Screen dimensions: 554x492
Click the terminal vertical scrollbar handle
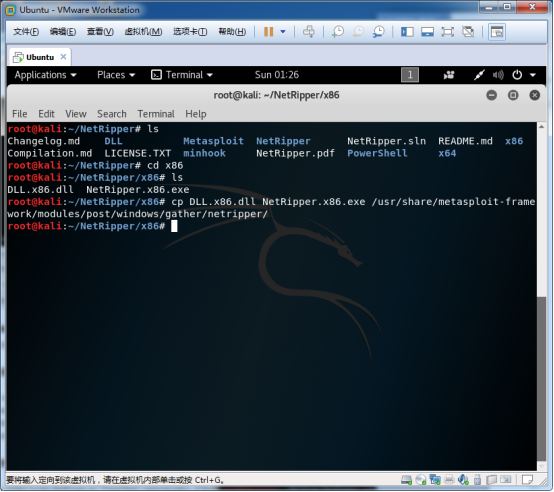pos(541,379)
